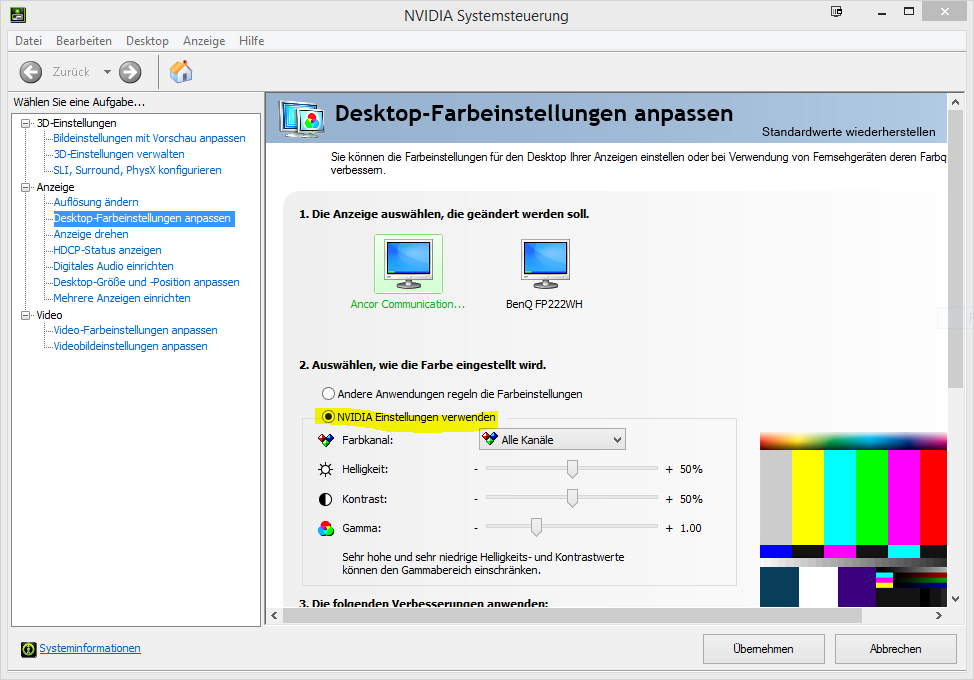Click the Kontrast '50%' value
The width and height of the screenshot is (974, 680).
[x=691, y=499]
